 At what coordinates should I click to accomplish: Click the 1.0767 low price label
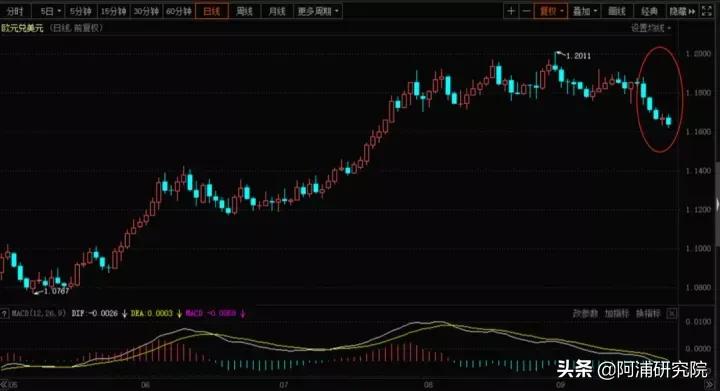pyautogui.click(x=56, y=291)
